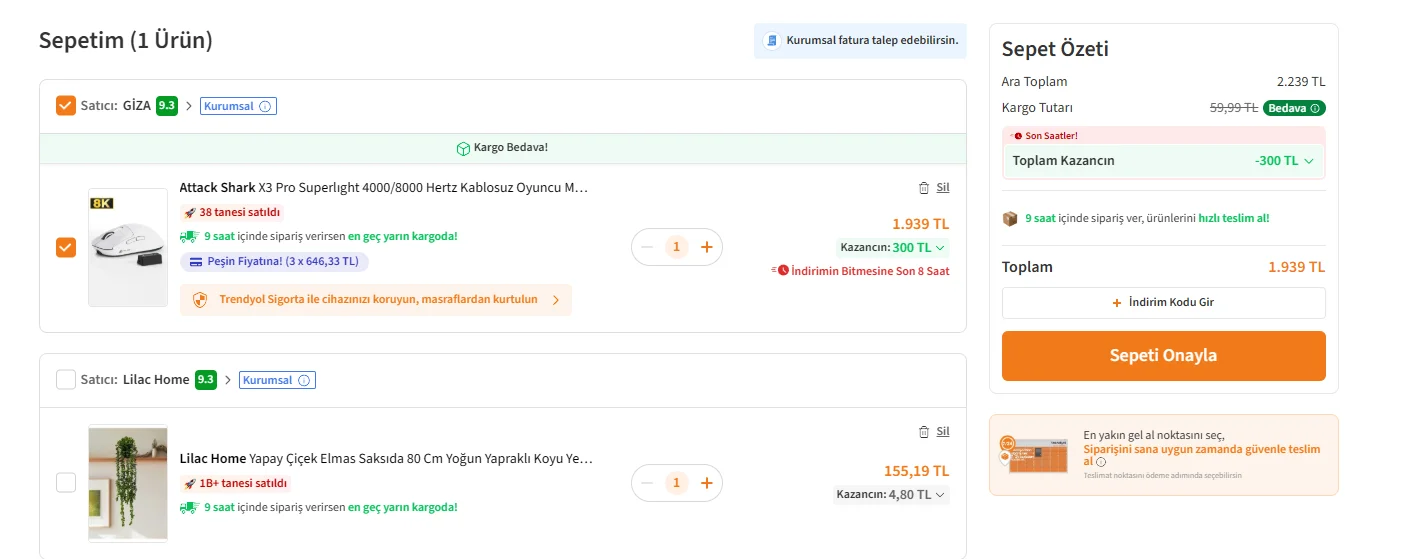Open Trendyol Sigorta banner arrow
The width and height of the screenshot is (1419, 559).
tap(556, 300)
